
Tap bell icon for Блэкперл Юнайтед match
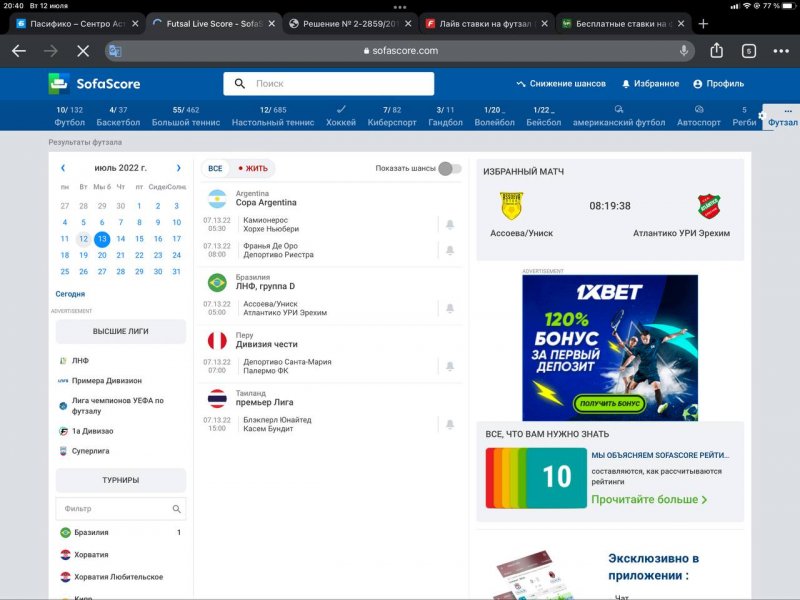[x=450, y=425]
